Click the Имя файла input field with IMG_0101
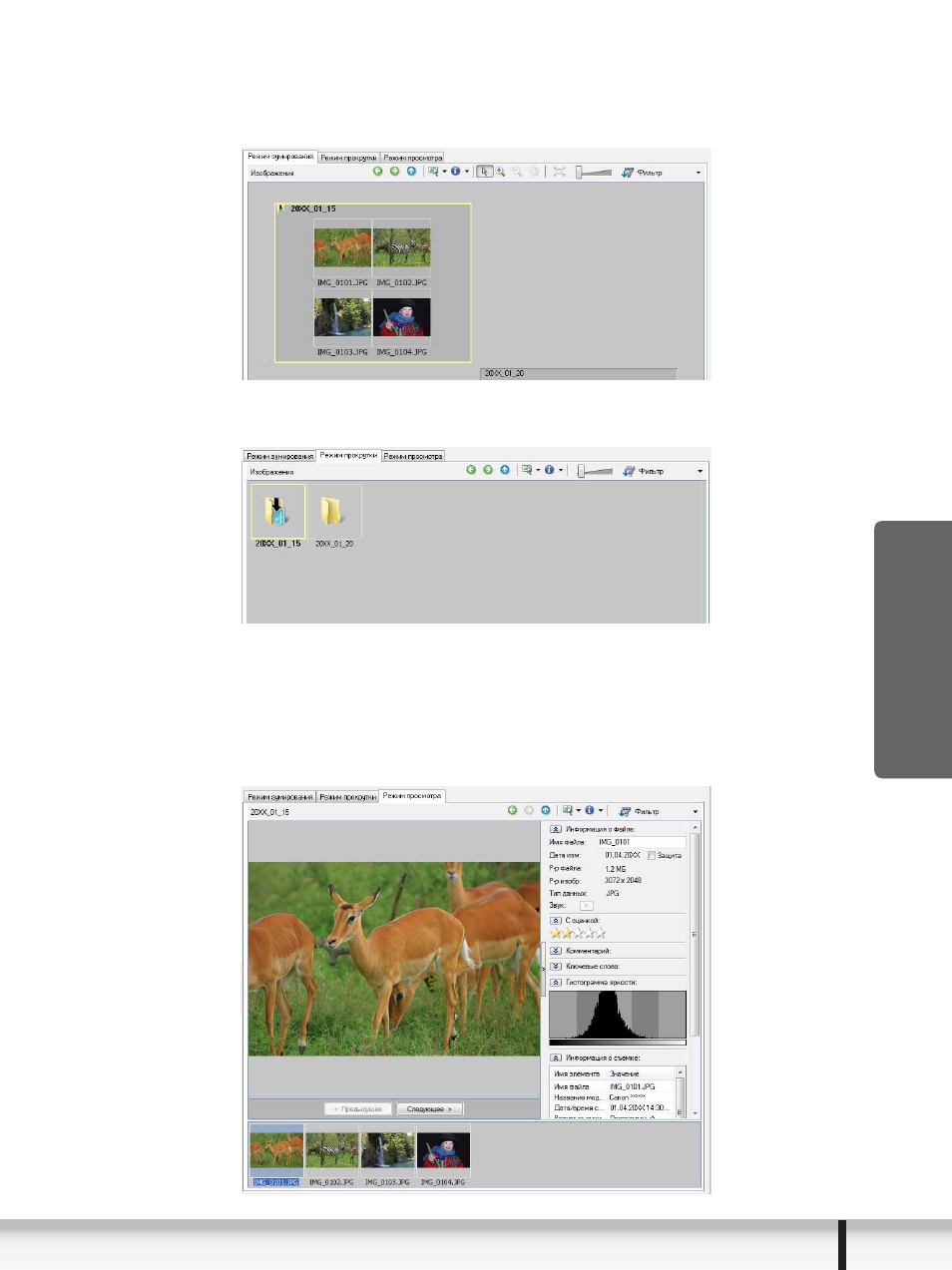The width and height of the screenshot is (952, 1270). (640, 842)
